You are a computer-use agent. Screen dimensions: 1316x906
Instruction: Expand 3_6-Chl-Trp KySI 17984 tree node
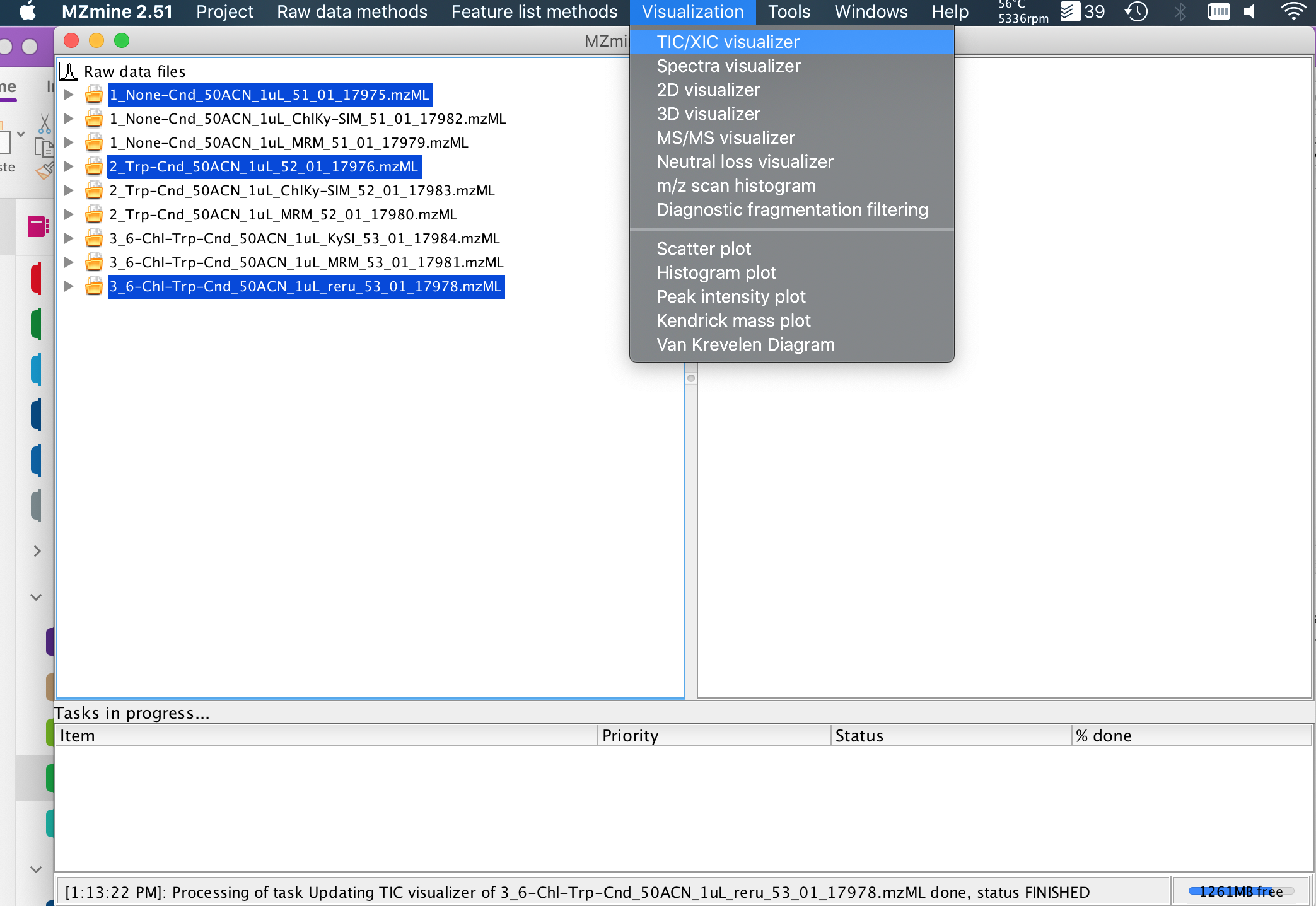[x=69, y=238]
